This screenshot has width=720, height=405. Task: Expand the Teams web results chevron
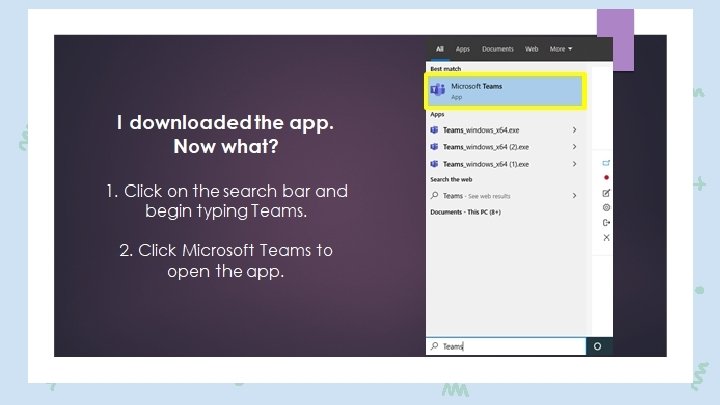(x=574, y=196)
